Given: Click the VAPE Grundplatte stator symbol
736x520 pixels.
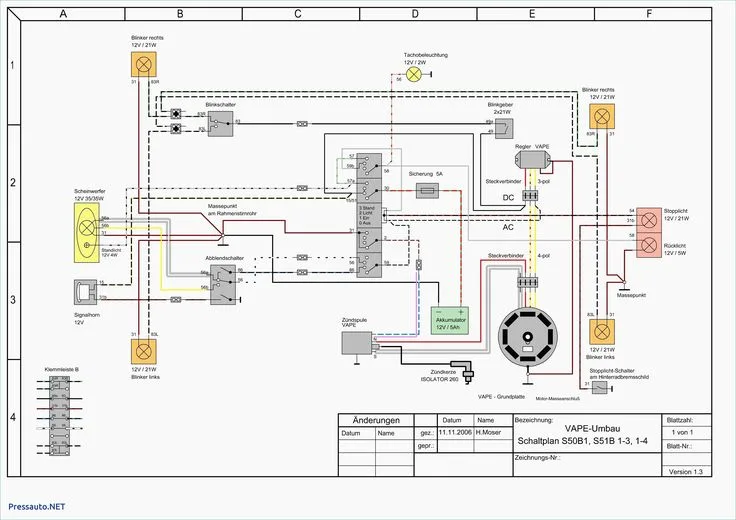Looking at the screenshot, I should 528,336.
